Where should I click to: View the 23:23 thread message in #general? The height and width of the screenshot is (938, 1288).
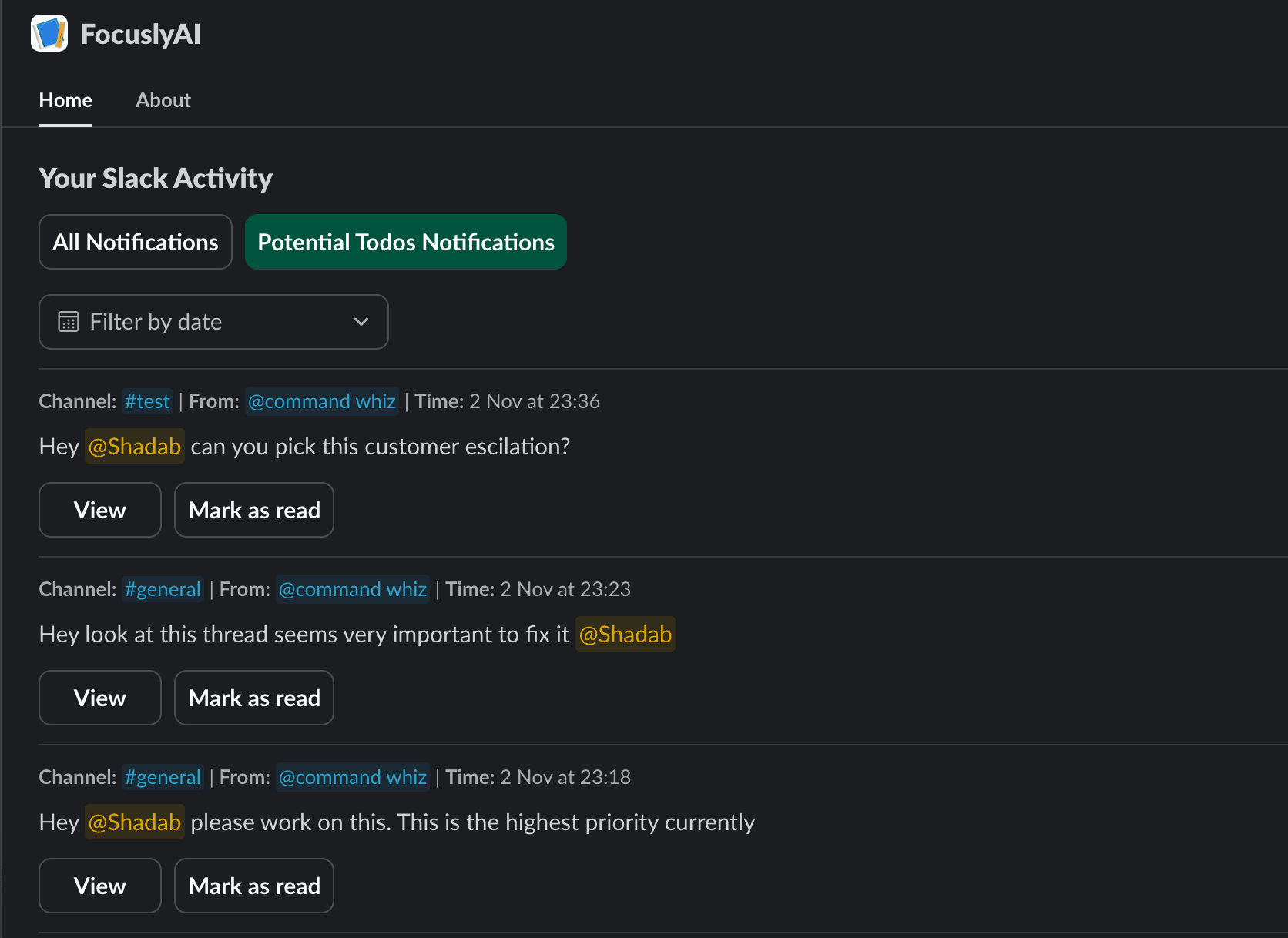pos(100,698)
